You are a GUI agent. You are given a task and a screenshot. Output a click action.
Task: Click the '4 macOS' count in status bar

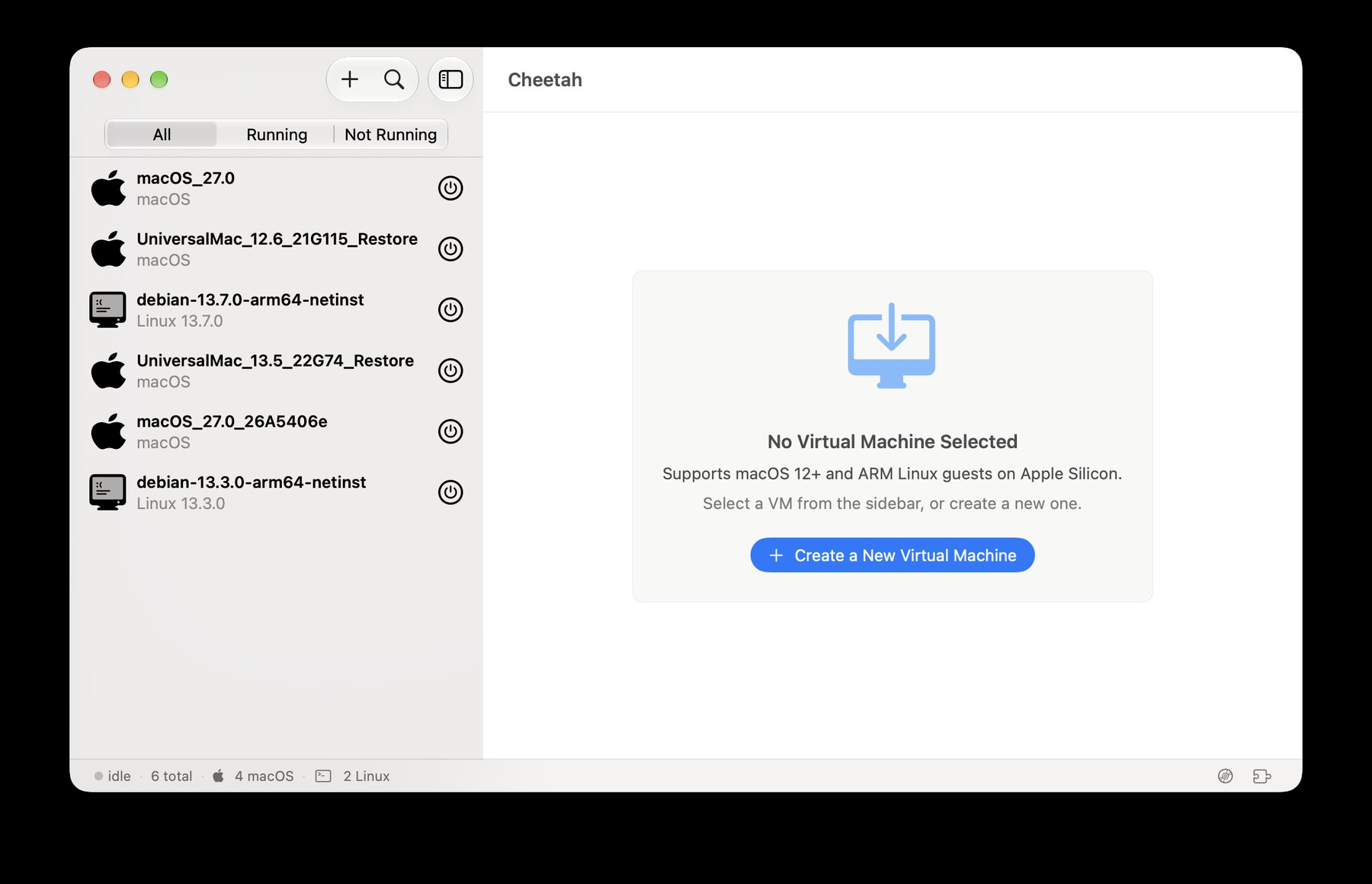click(264, 776)
